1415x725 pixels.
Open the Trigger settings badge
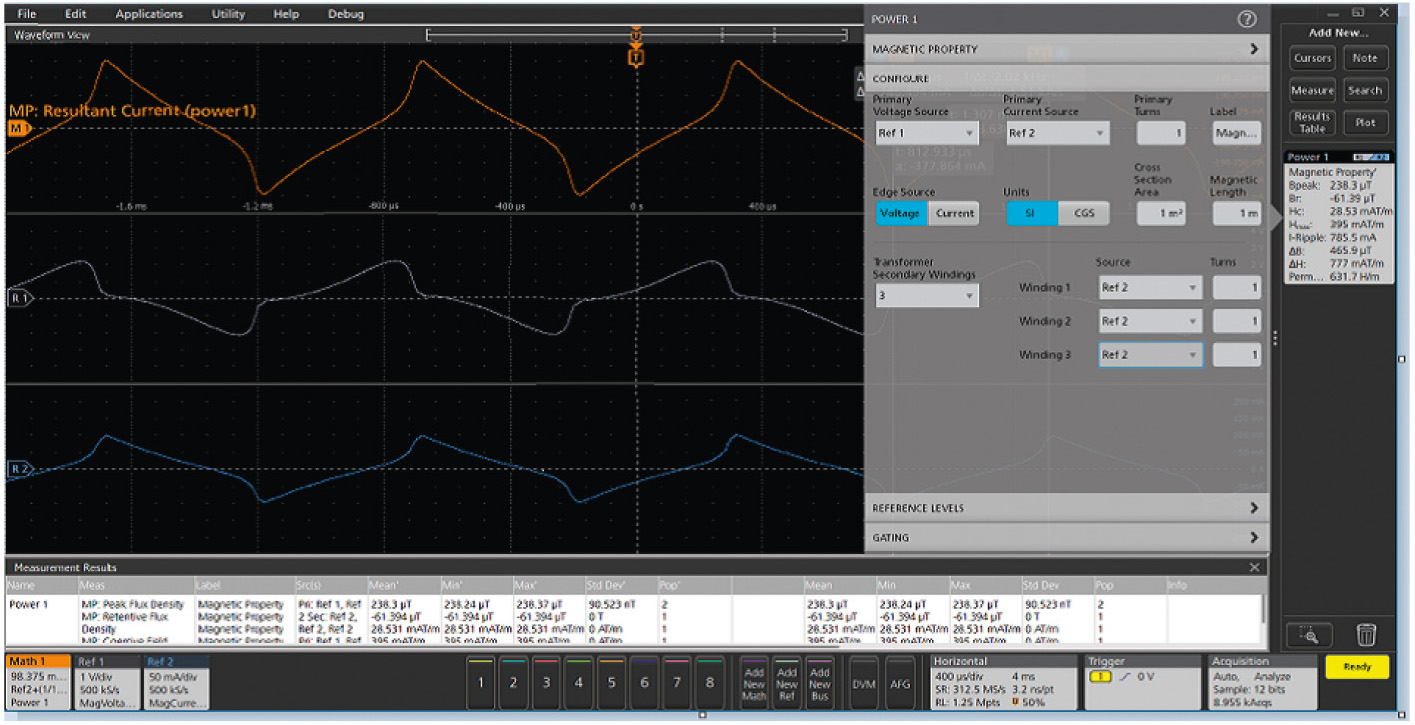1141,682
